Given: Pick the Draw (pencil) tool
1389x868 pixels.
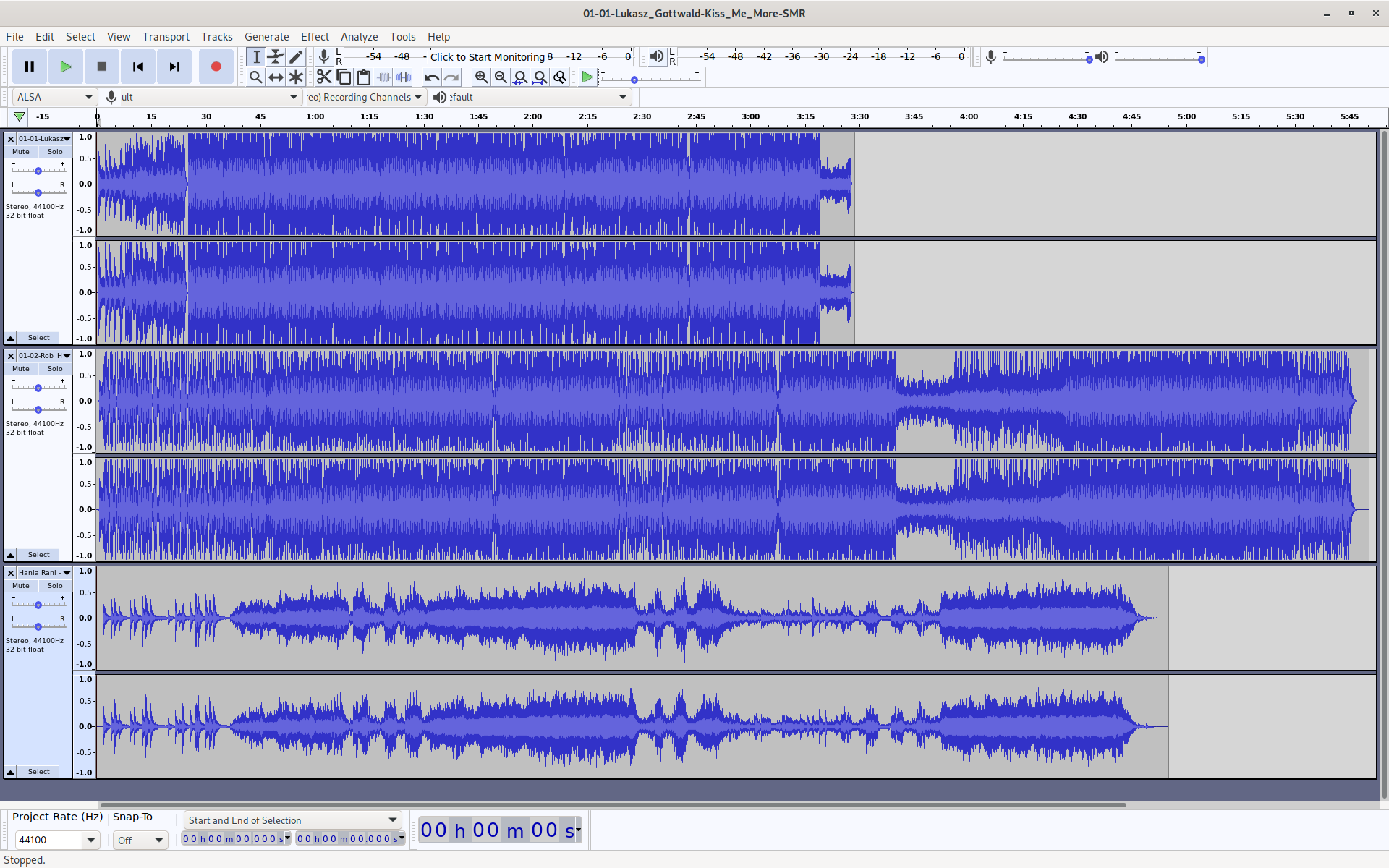Looking at the screenshot, I should click(296, 57).
